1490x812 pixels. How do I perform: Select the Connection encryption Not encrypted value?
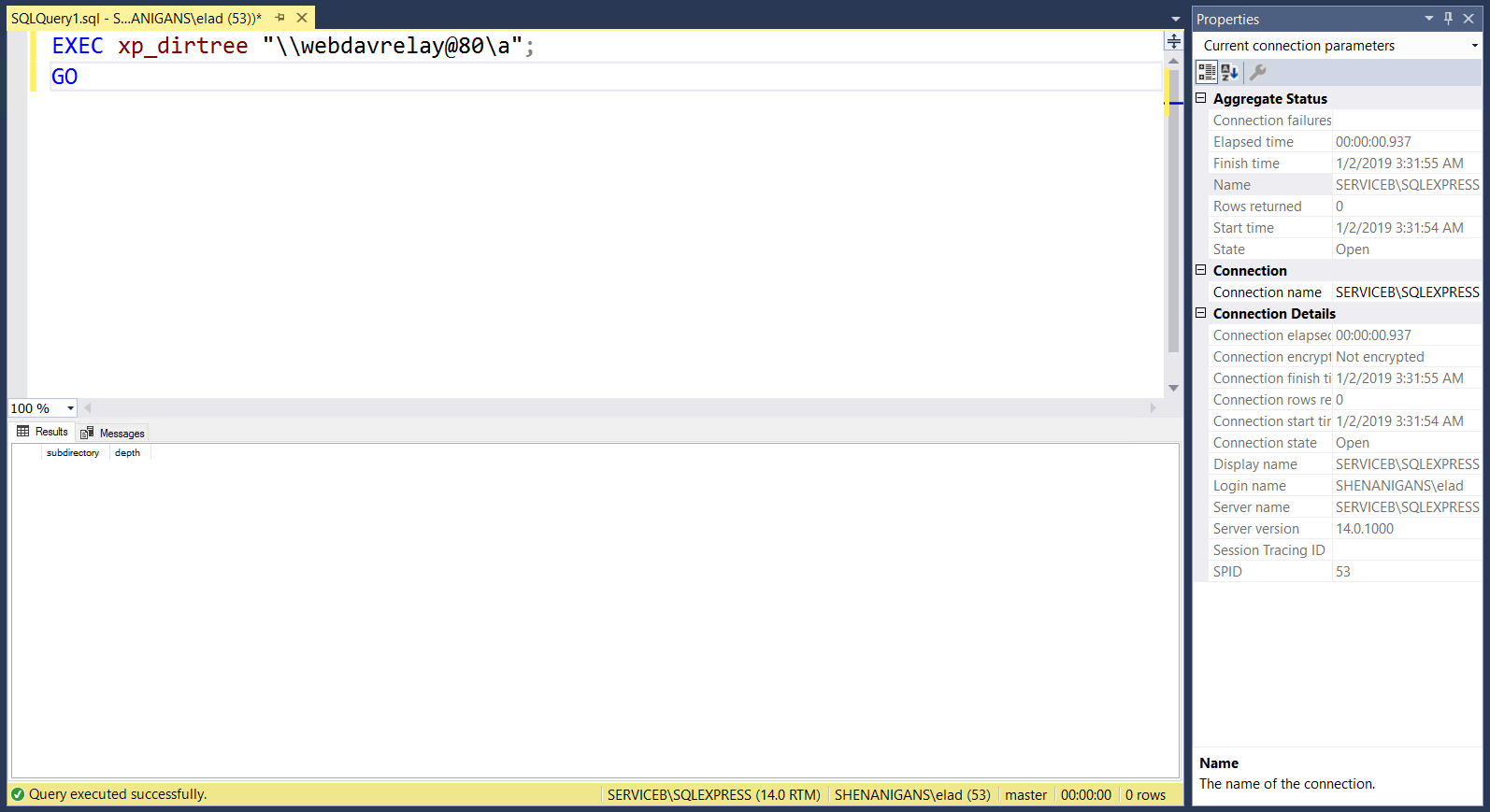pyautogui.click(x=1380, y=357)
